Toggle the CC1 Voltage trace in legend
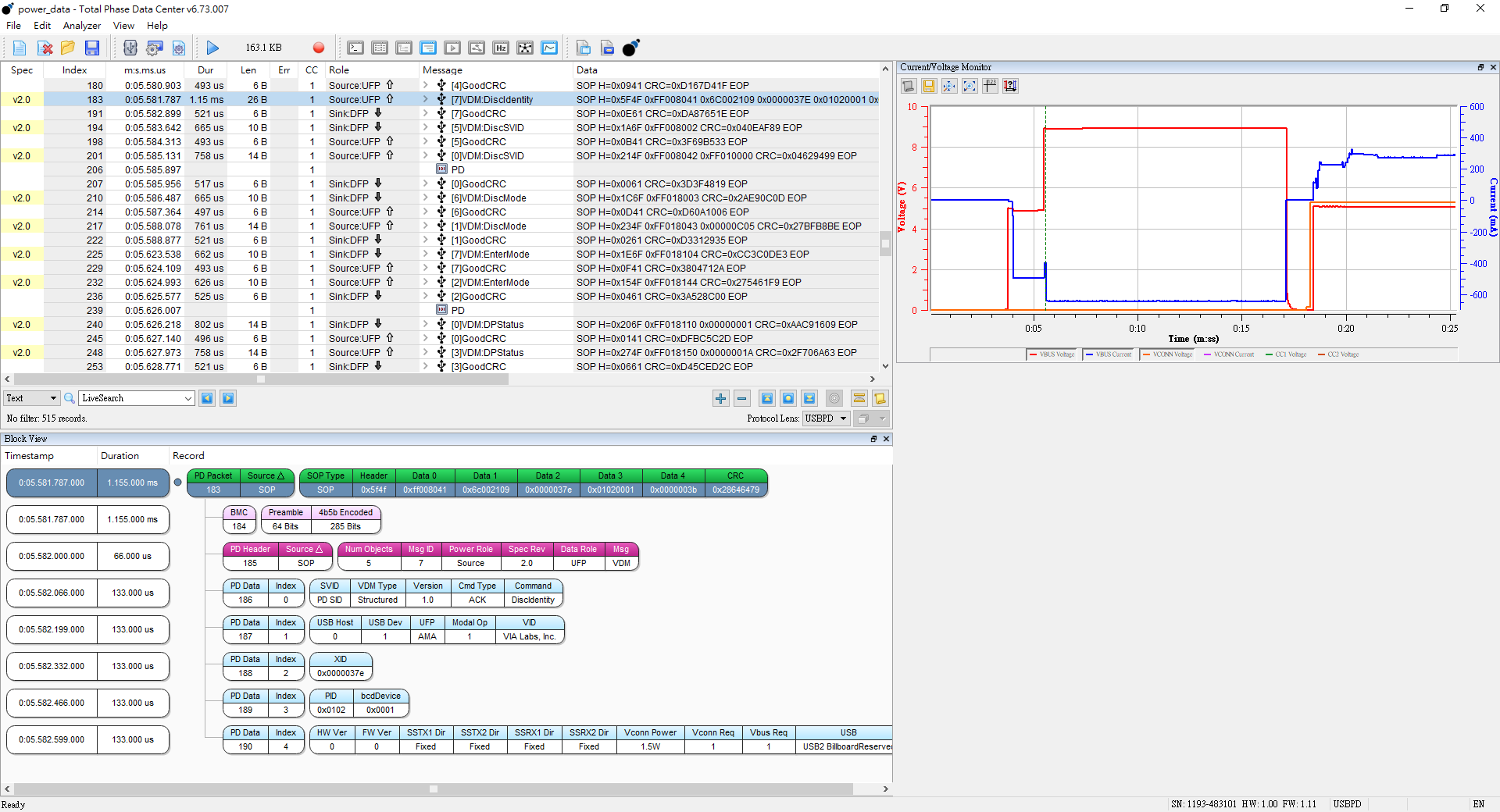Screen dimensions: 1500x812 1285,354
